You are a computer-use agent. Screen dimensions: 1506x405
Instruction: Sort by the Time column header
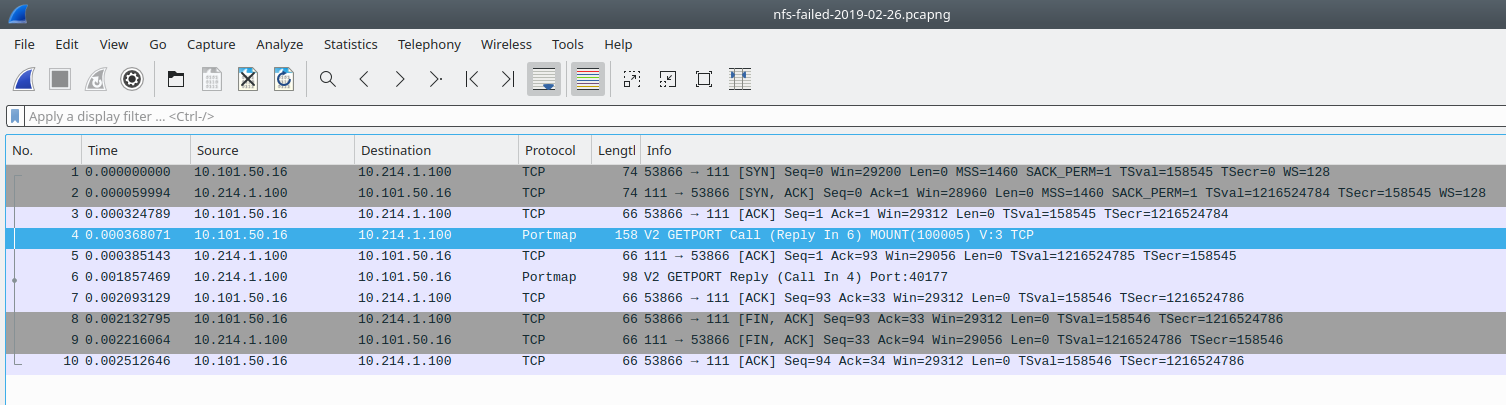point(136,150)
